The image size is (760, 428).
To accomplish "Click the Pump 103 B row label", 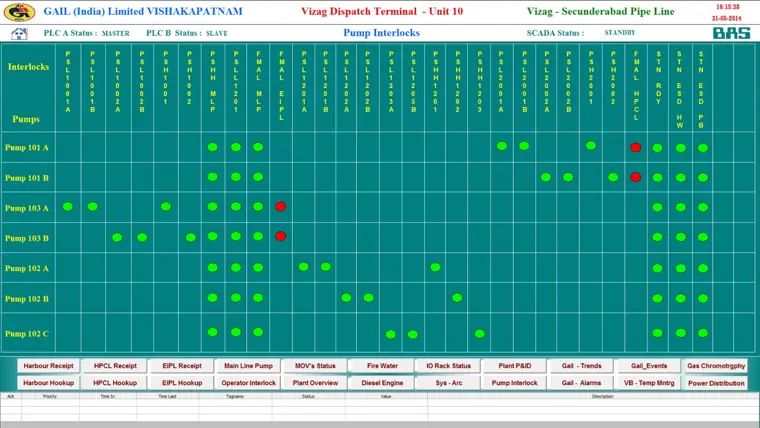I will [27, 238].
